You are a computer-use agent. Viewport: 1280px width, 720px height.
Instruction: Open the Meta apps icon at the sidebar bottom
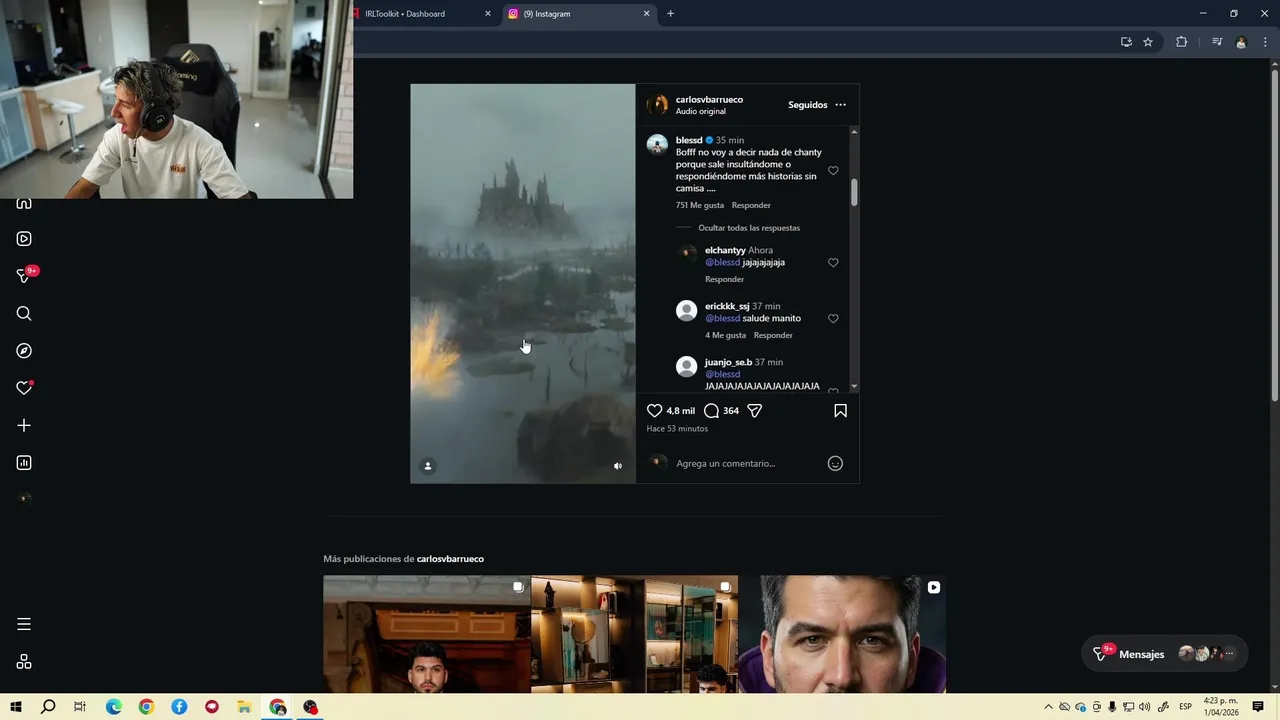(x=24, y=662)
